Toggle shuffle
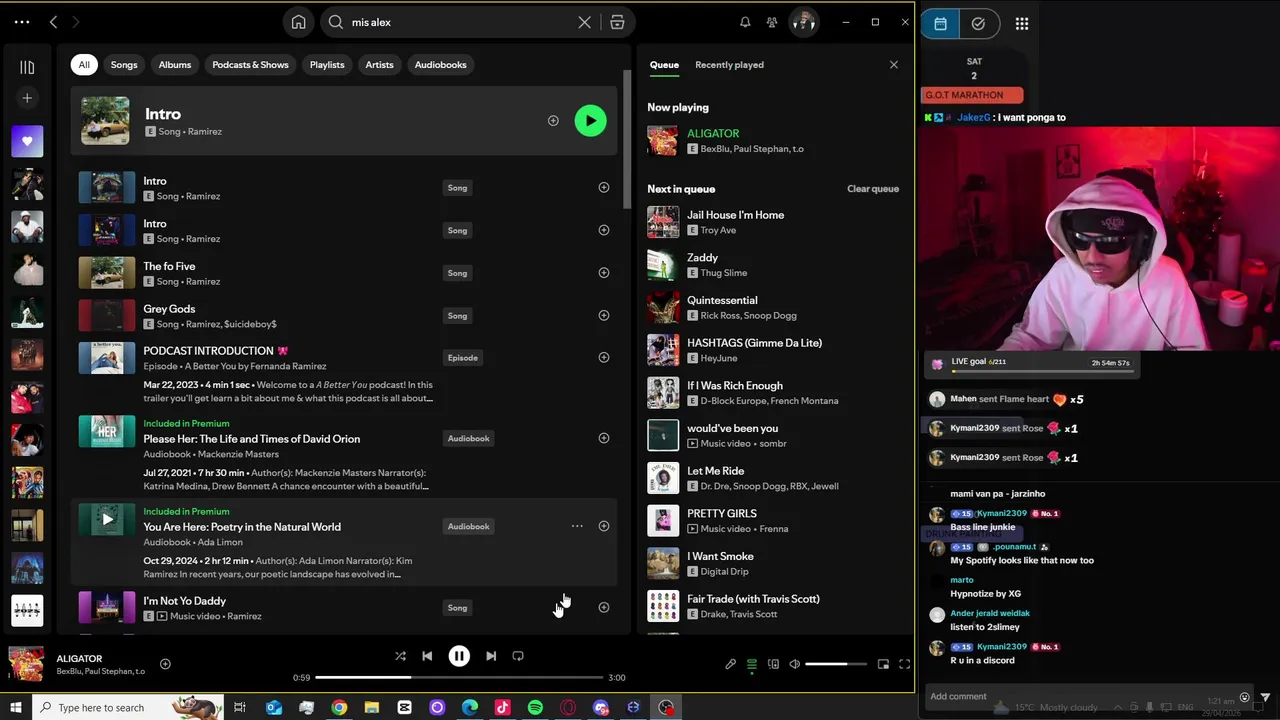Screen dimensions: 1280x720 [400, 656]
